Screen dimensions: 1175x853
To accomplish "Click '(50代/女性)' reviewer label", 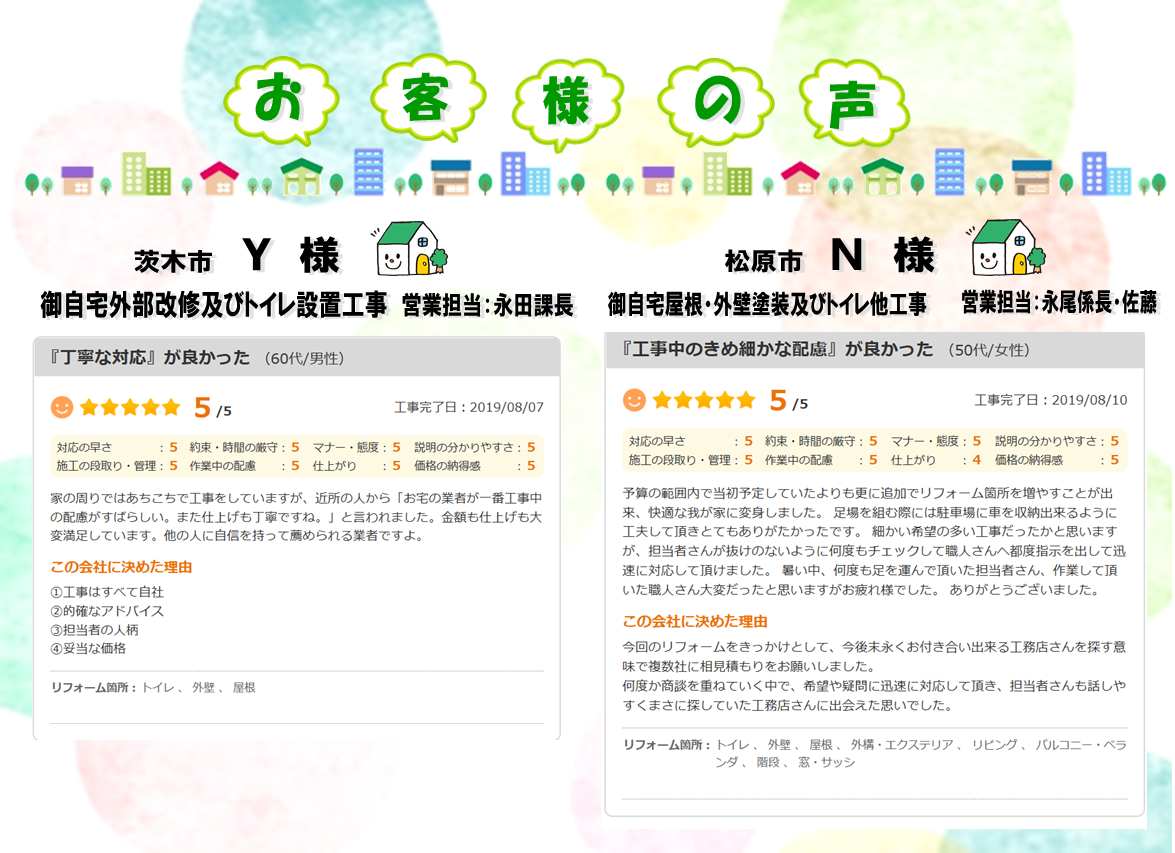I will [x=988, y=350].
